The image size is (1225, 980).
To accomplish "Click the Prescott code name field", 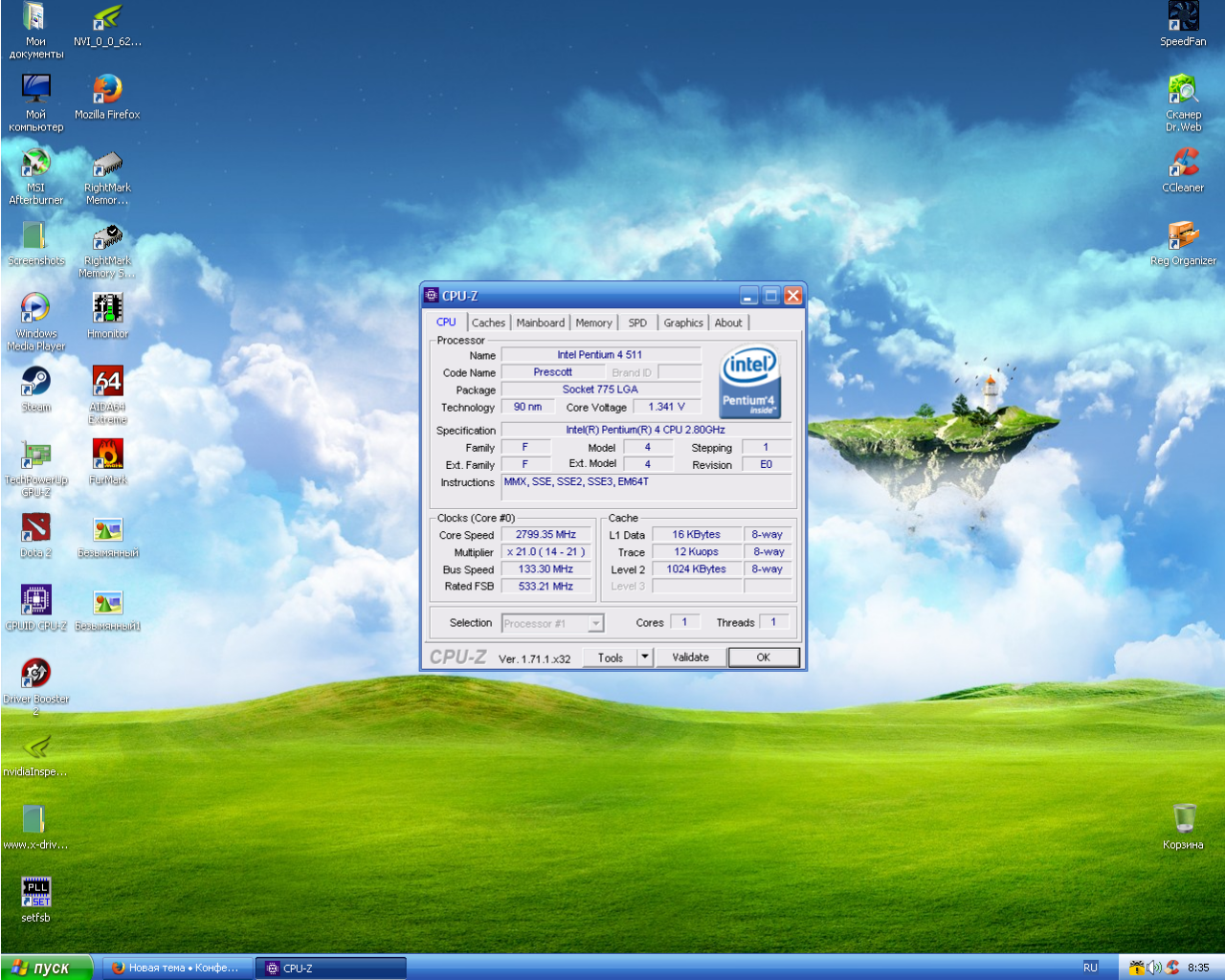I will click(552, 372).
